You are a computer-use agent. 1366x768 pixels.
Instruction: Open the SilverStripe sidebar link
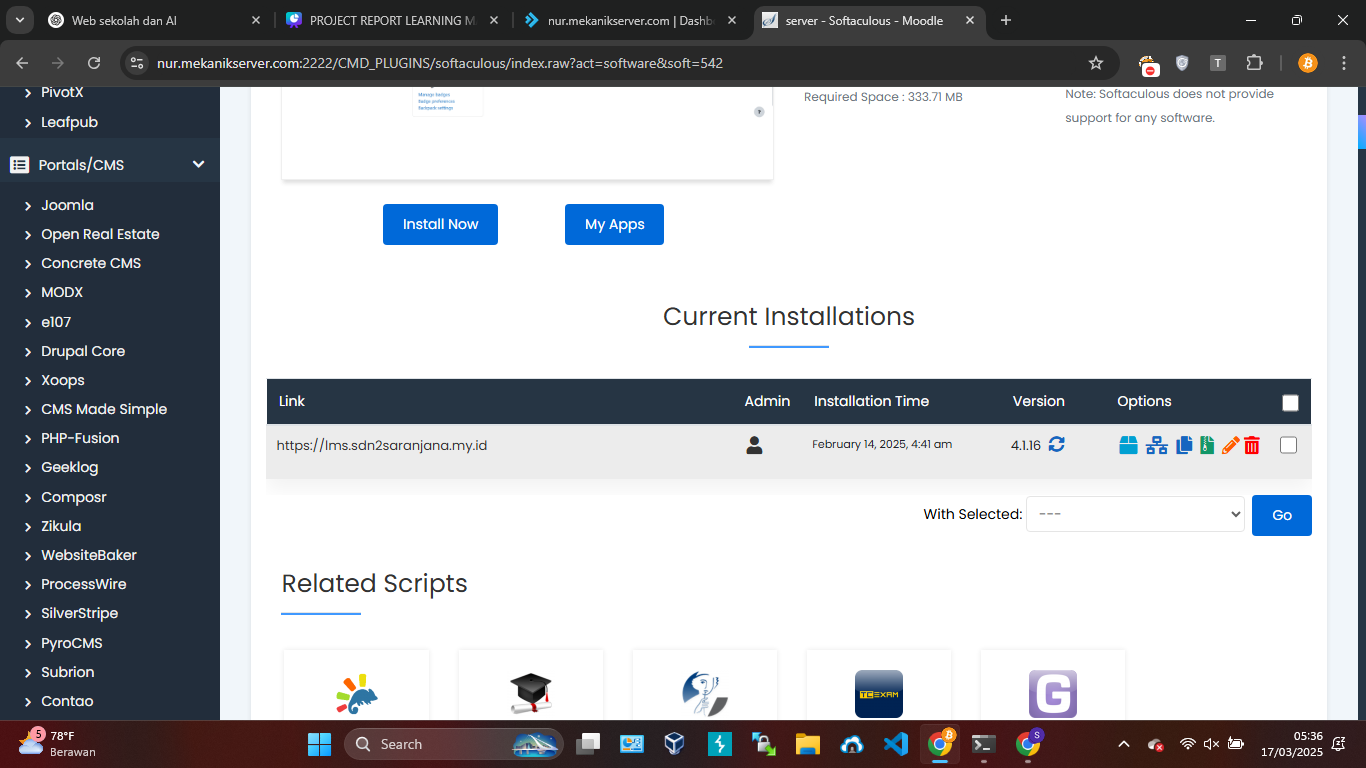[x=79, y=613]
